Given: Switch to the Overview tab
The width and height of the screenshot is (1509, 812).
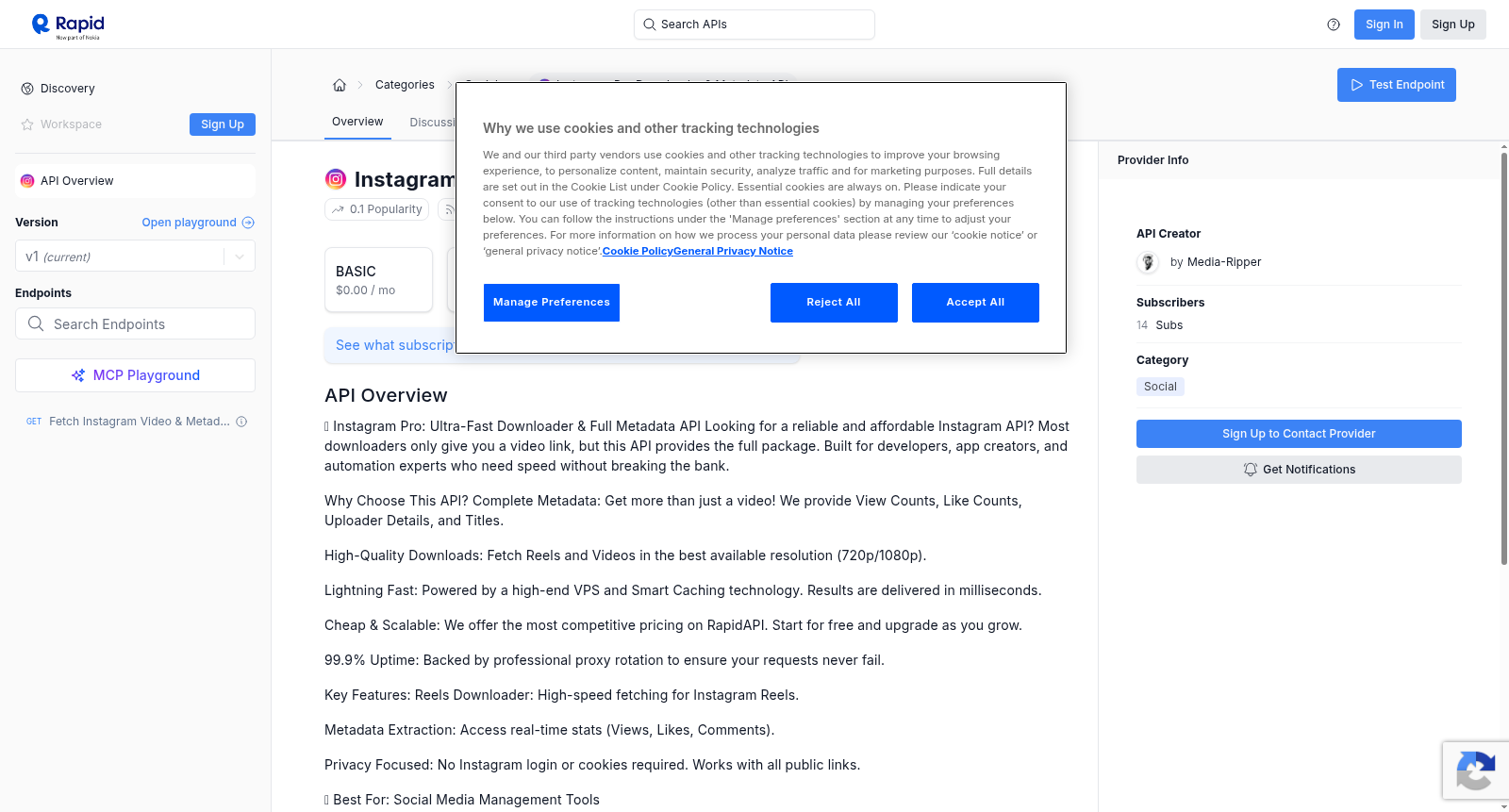Looking at the screenshot, I should coord(357,122).
